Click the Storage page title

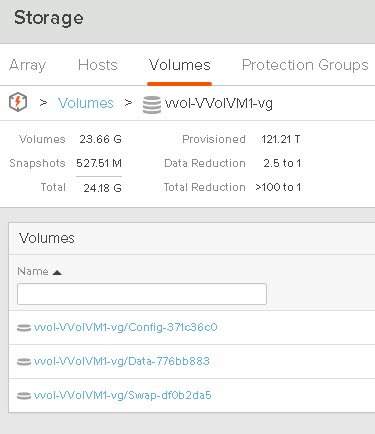(49, 18)
